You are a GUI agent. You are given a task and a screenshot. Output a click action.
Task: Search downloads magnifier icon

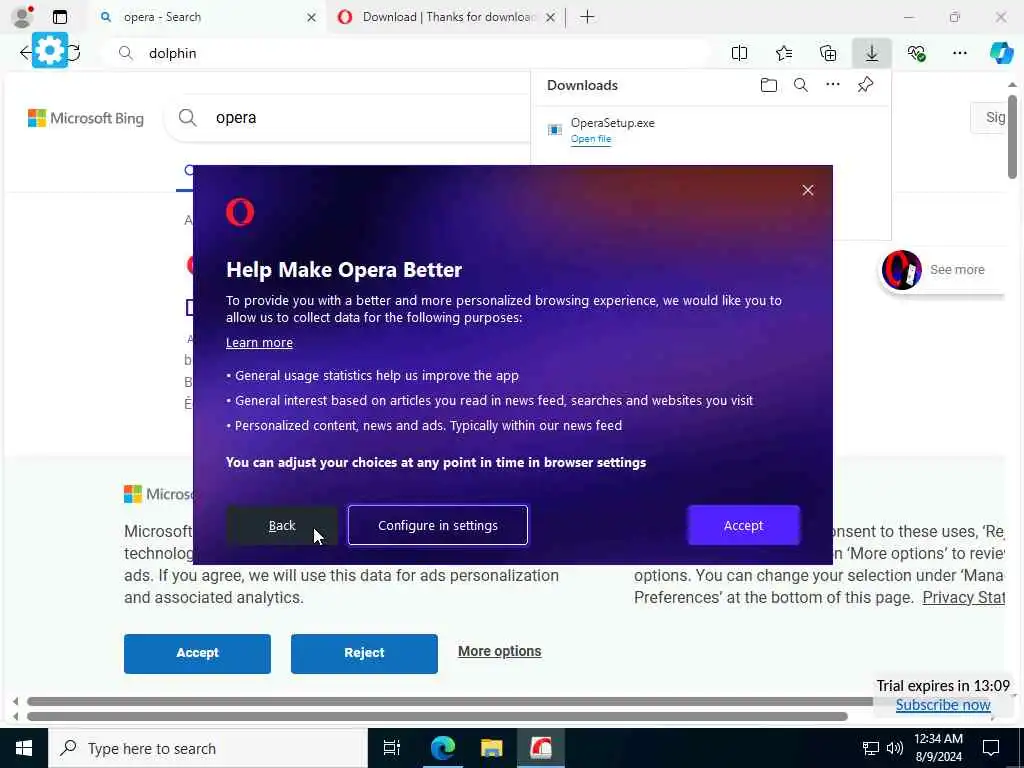(x=801, y=85)
